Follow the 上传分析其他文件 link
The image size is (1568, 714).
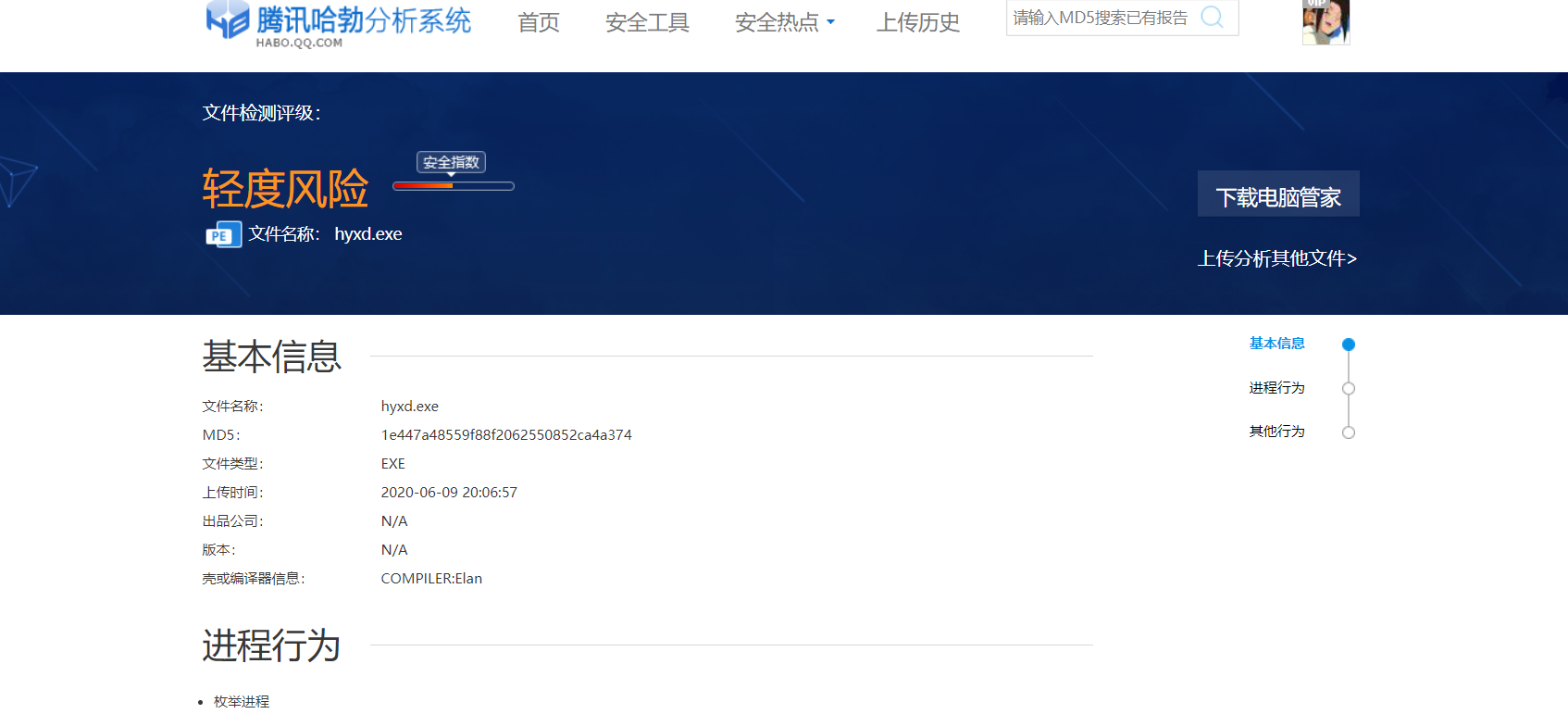click(x=1276, y=258)
